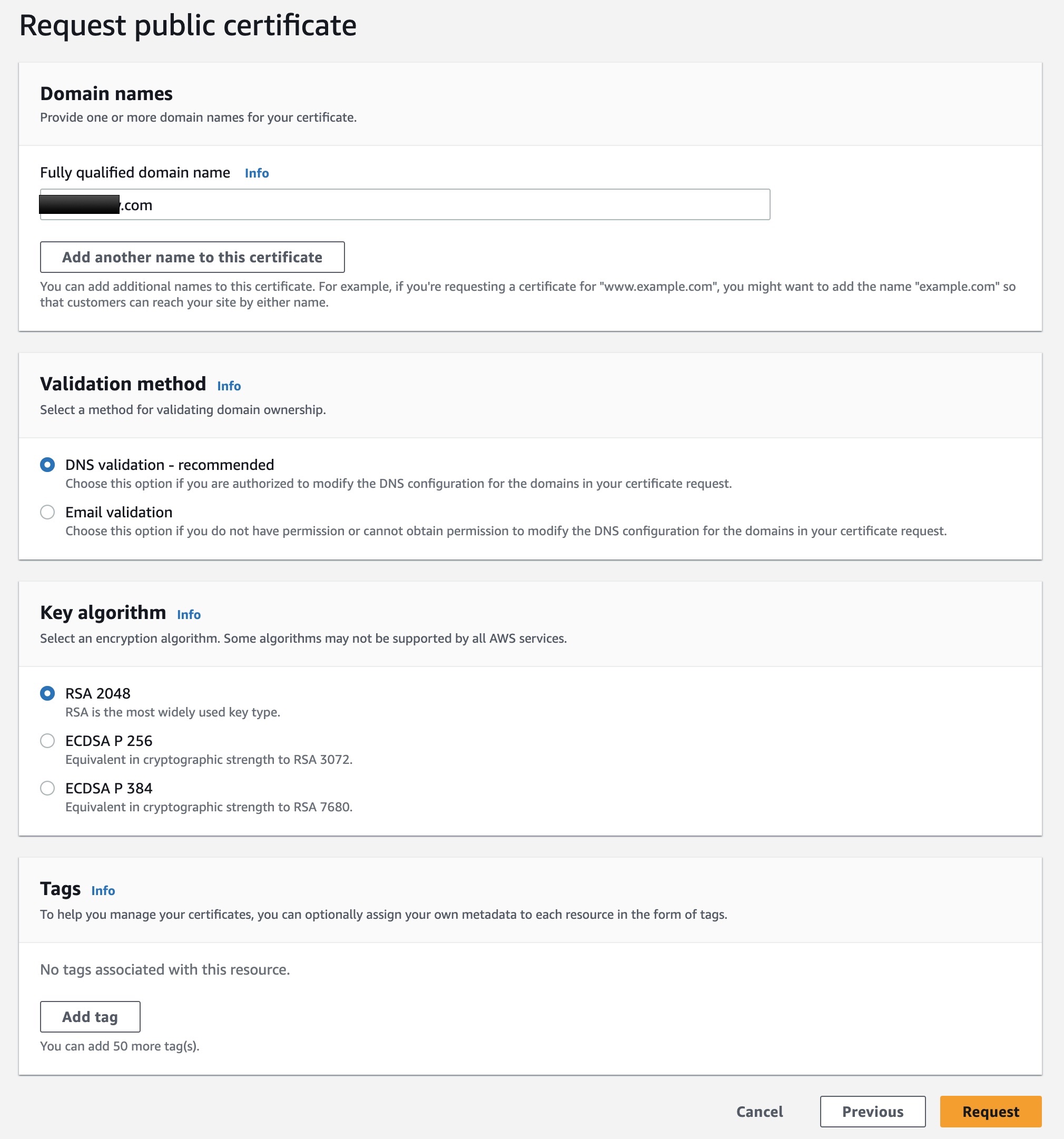1064x1139 pixels.
Task: Click the 'Equivalent in cryptographic strength to RSA 7680' text
Action: point(209,807)
